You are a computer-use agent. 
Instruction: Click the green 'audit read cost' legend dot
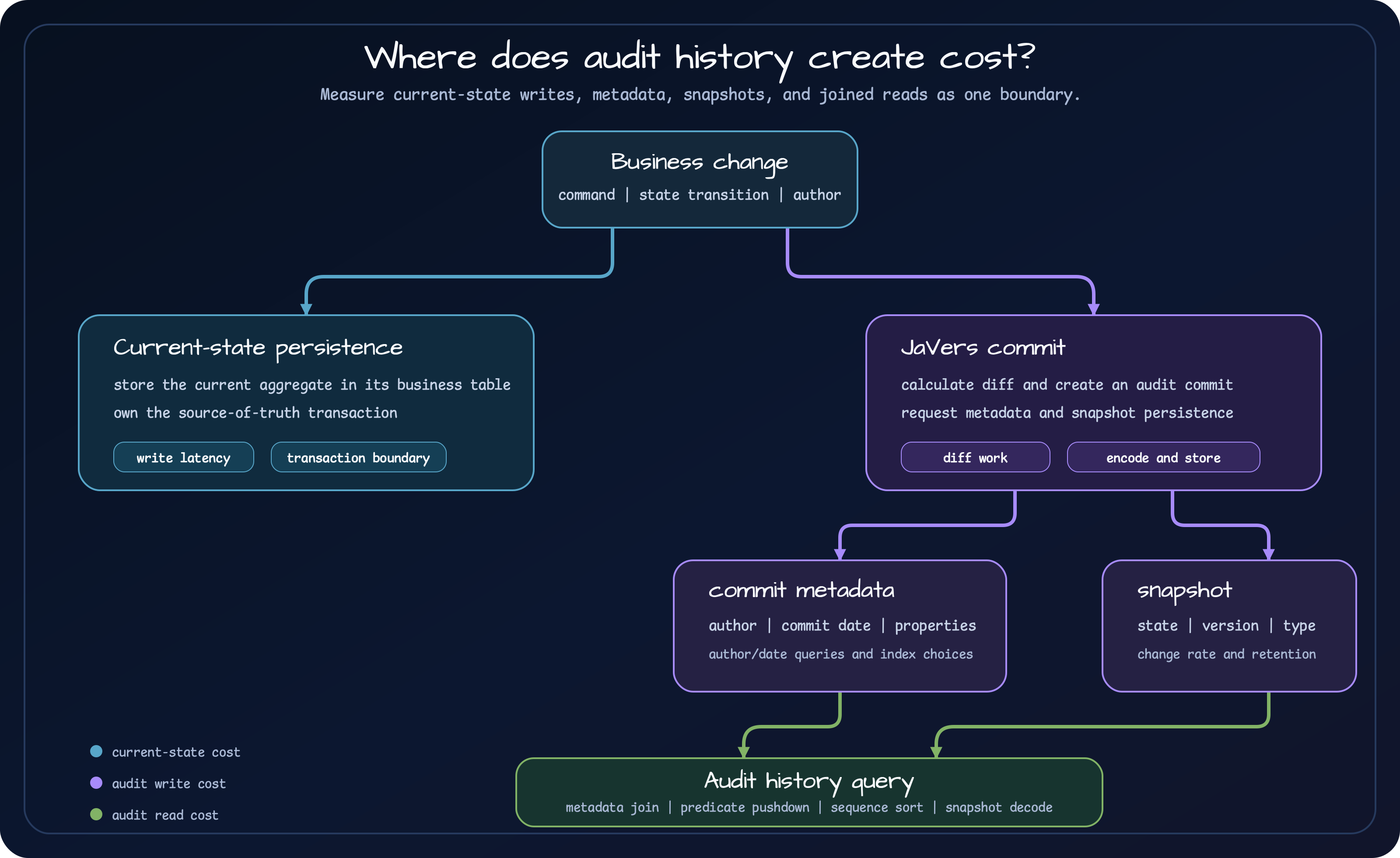pos(97,814)
